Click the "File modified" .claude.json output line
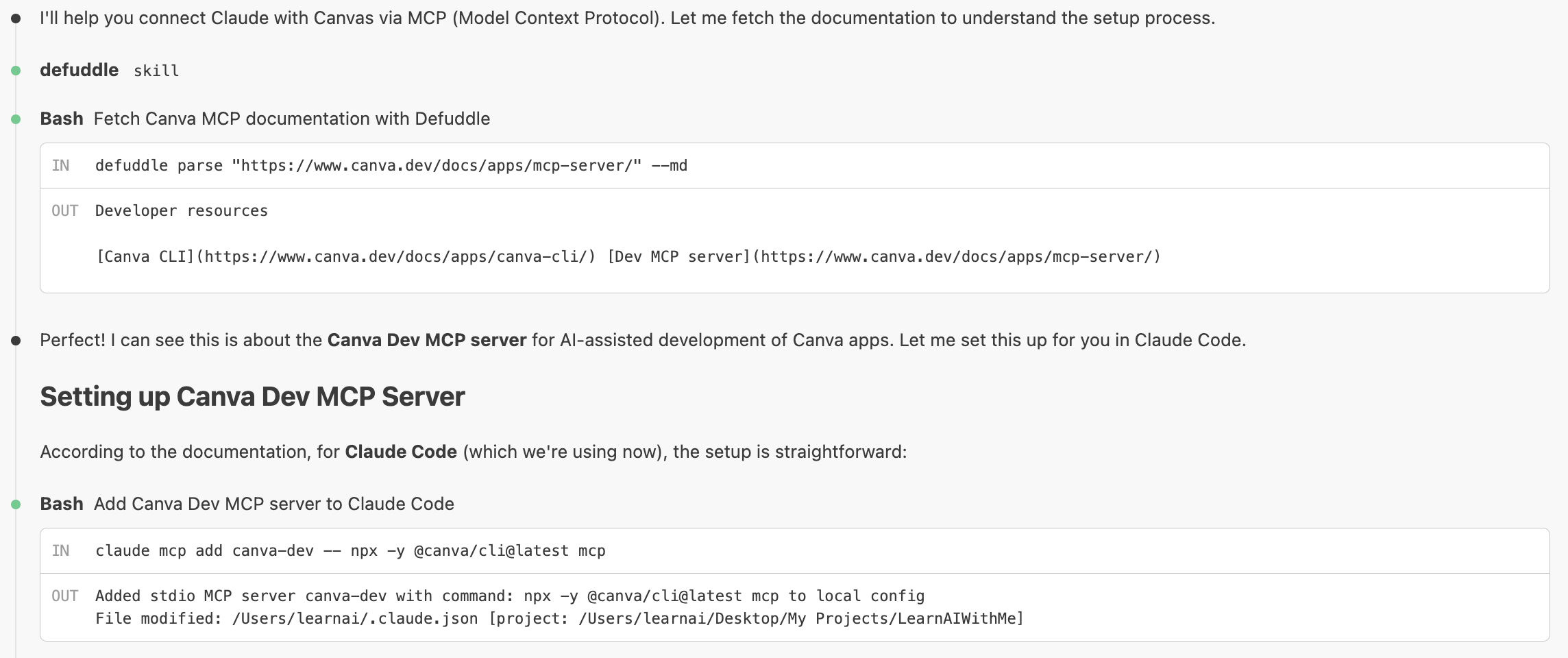Image resolution: width=1568 pixels, height=658 pixels. coord(559,619)
